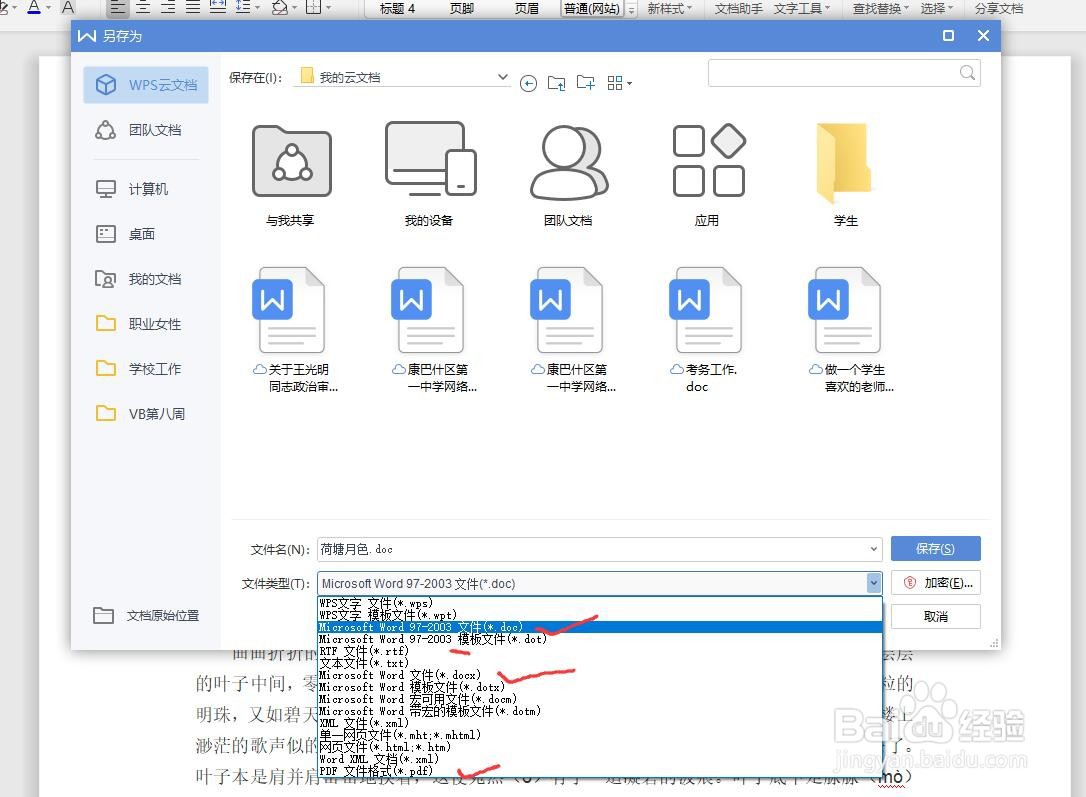This screenshot has height=797, width=1086.
Task: Open 我的文档 in sidebar
Action: [138, 279]
